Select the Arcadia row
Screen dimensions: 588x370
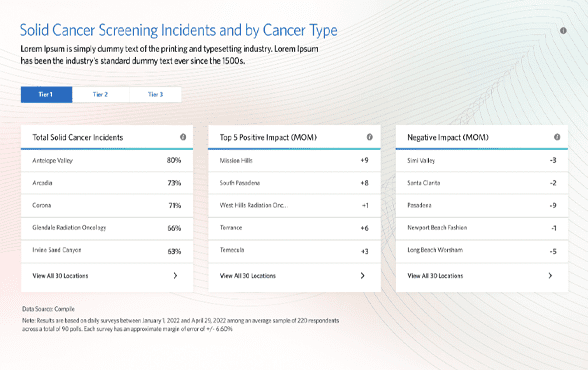[107, 183]
